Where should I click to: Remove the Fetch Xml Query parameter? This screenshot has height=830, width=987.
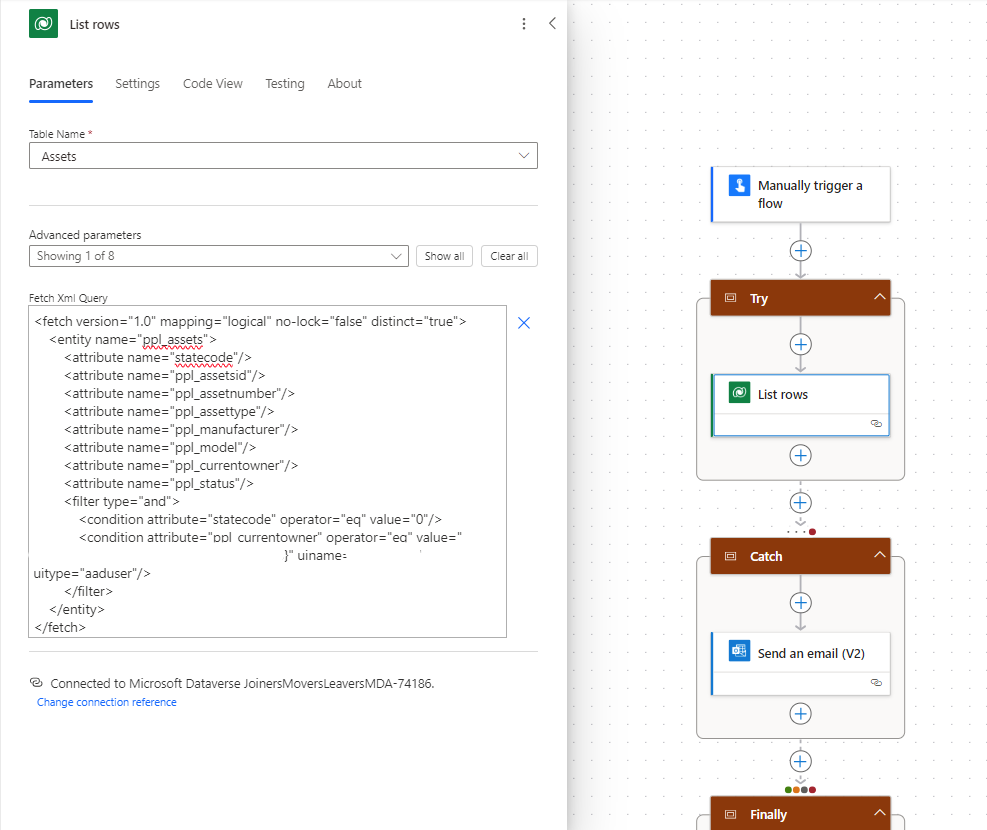coord(524,323)
